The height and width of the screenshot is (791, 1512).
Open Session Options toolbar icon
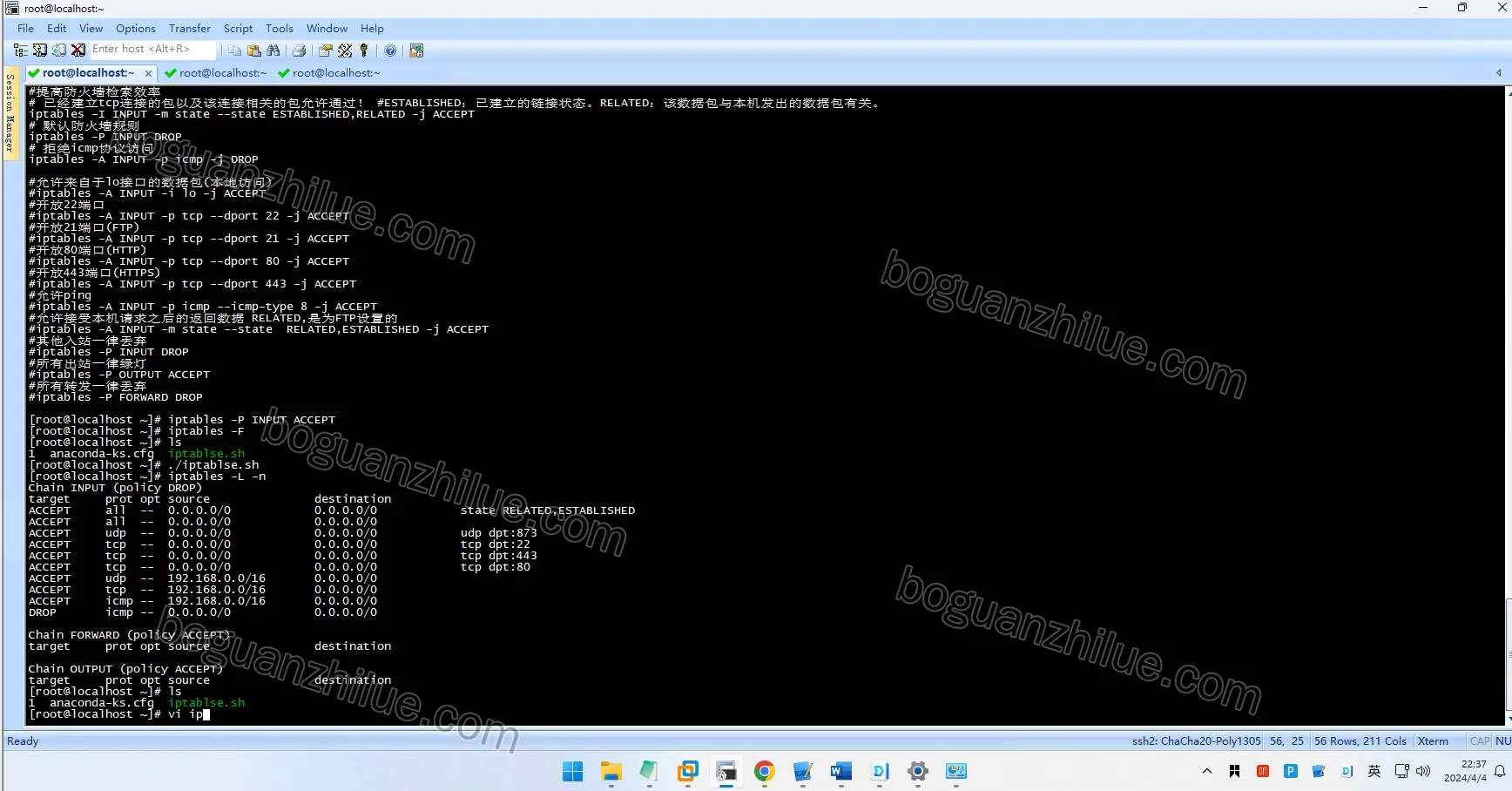(x=326, y=51)
